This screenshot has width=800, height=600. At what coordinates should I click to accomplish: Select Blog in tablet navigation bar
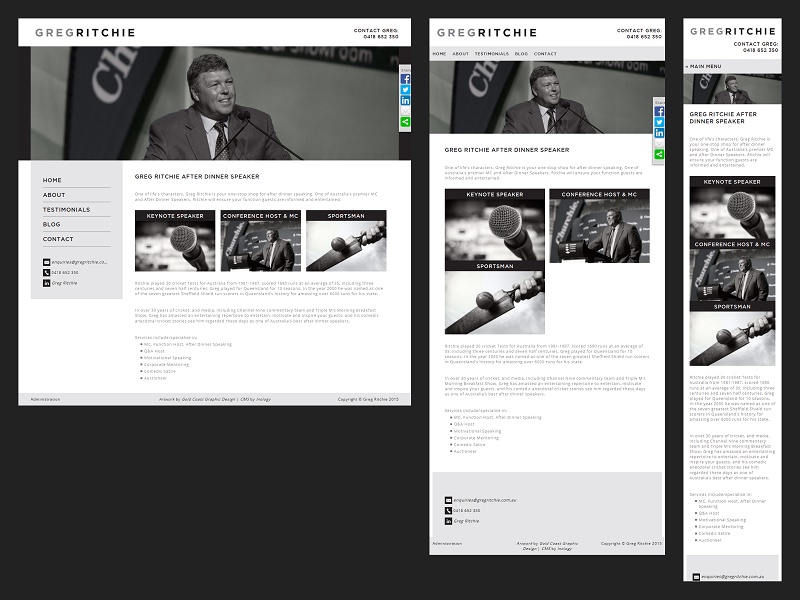(521, 54)
